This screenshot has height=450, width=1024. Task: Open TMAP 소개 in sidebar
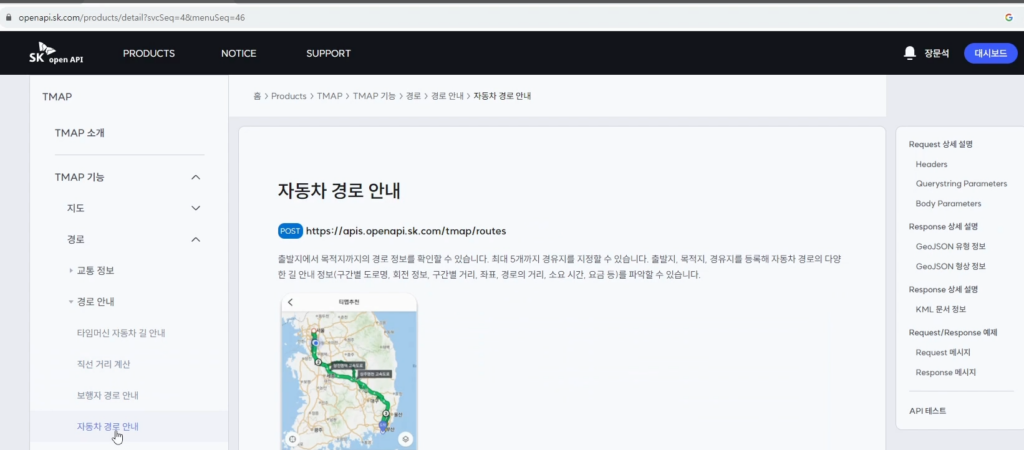pyautogui.click(x=80, y=133)
